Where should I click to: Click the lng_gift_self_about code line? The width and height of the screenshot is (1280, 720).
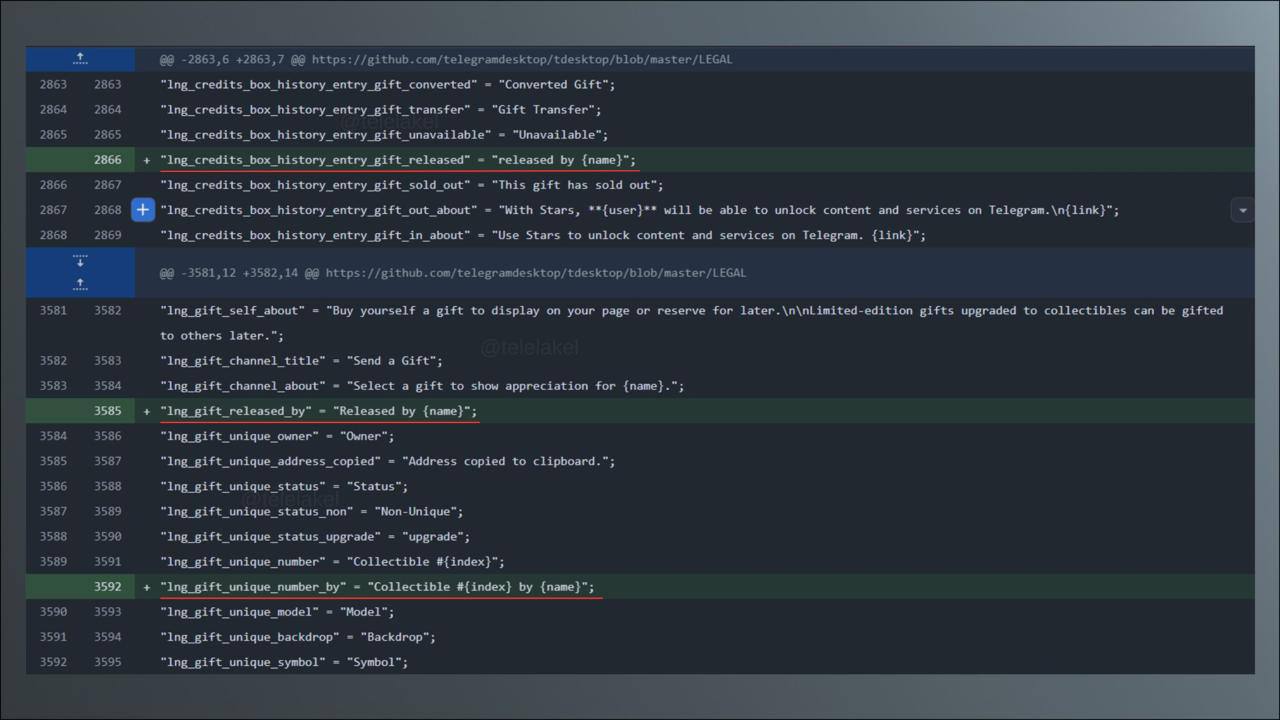point(692,323)
